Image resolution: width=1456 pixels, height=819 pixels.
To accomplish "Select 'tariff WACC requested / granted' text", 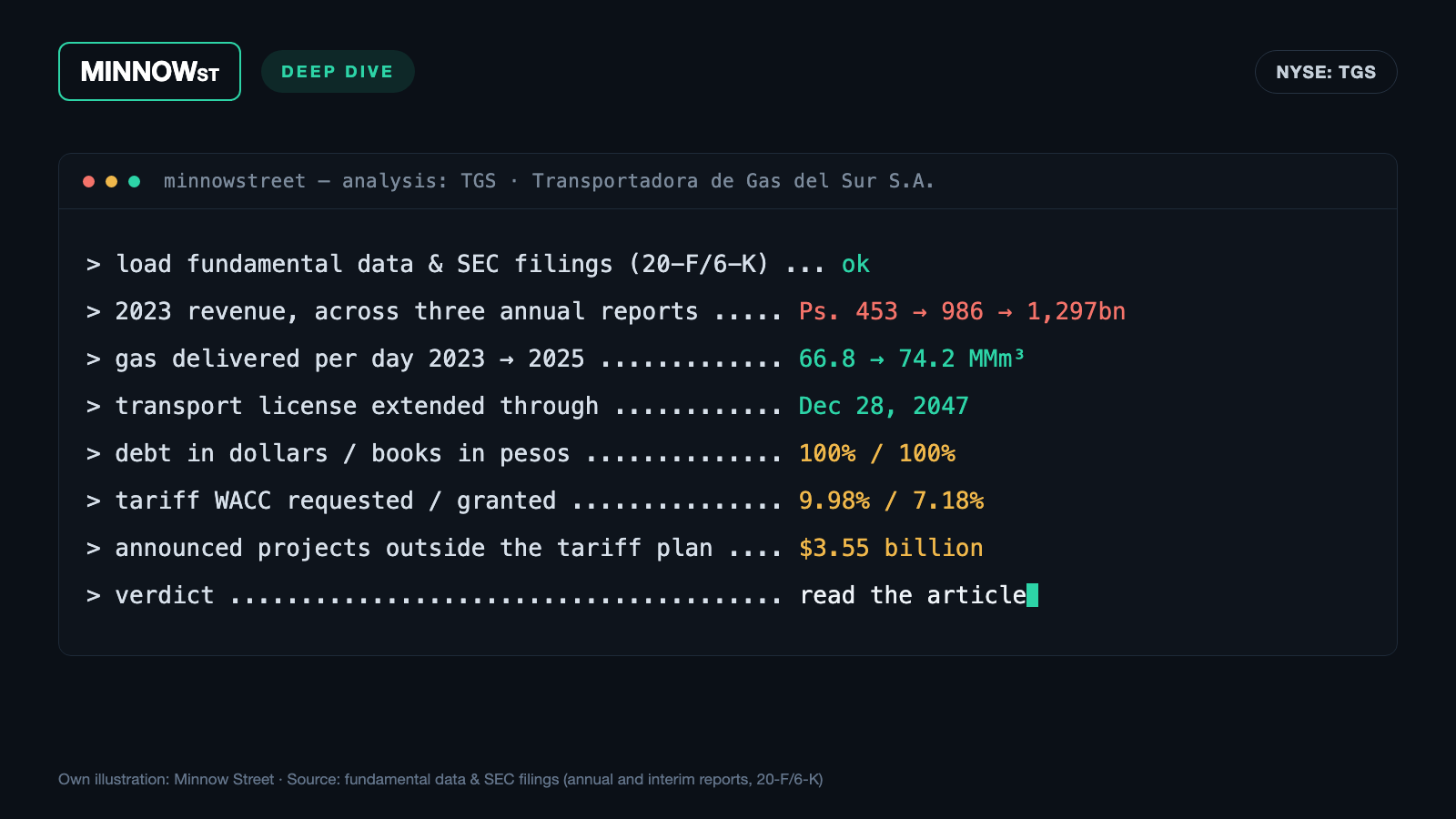I will 335,500.
